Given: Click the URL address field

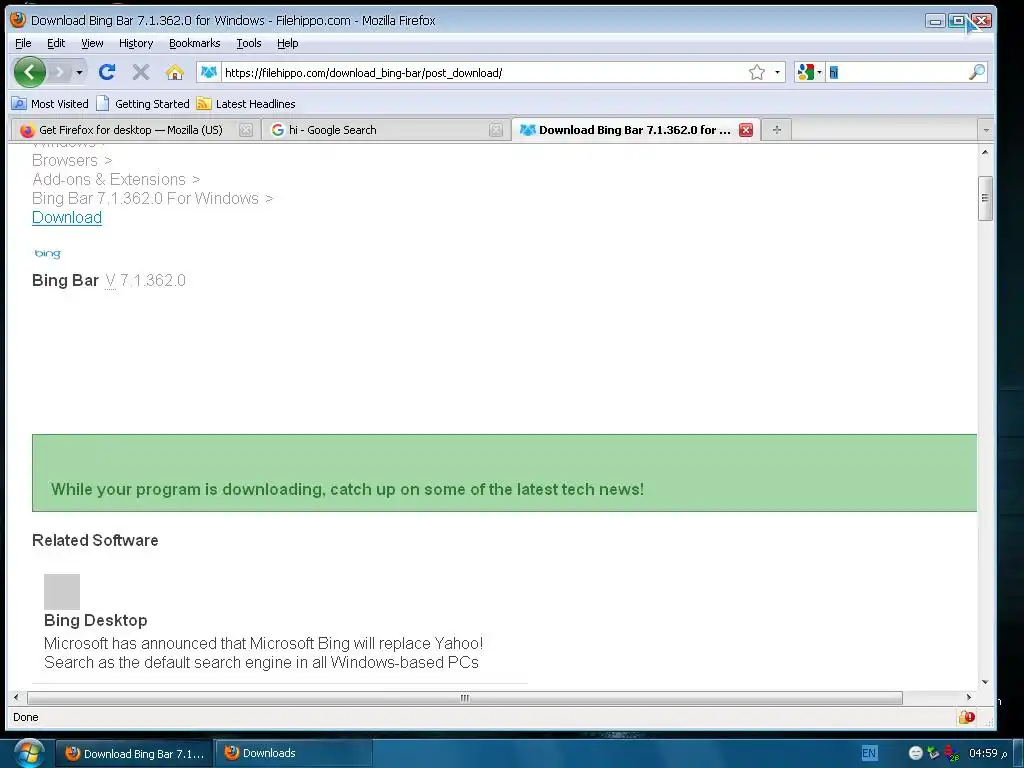Looking at the screenshot, I should coord(483,72).
